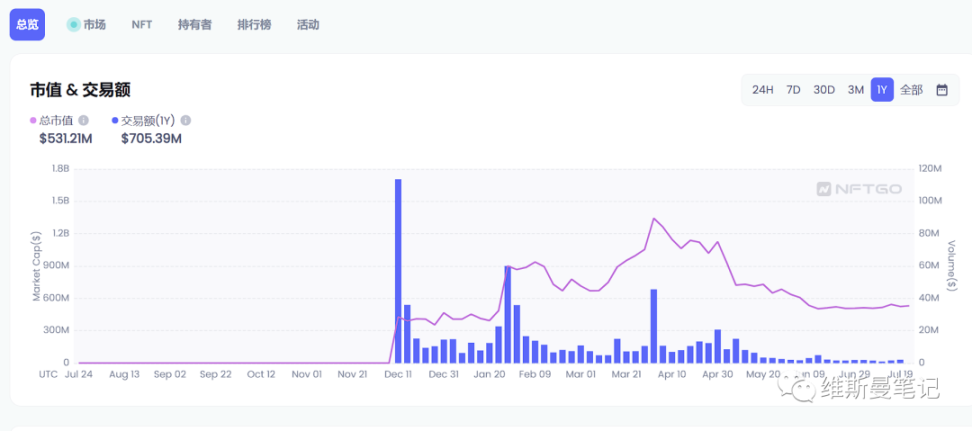Click the info icon beside 交易额(1Y)
The height and width of the screenshot is (431, 972).
(x=185, y=121)
